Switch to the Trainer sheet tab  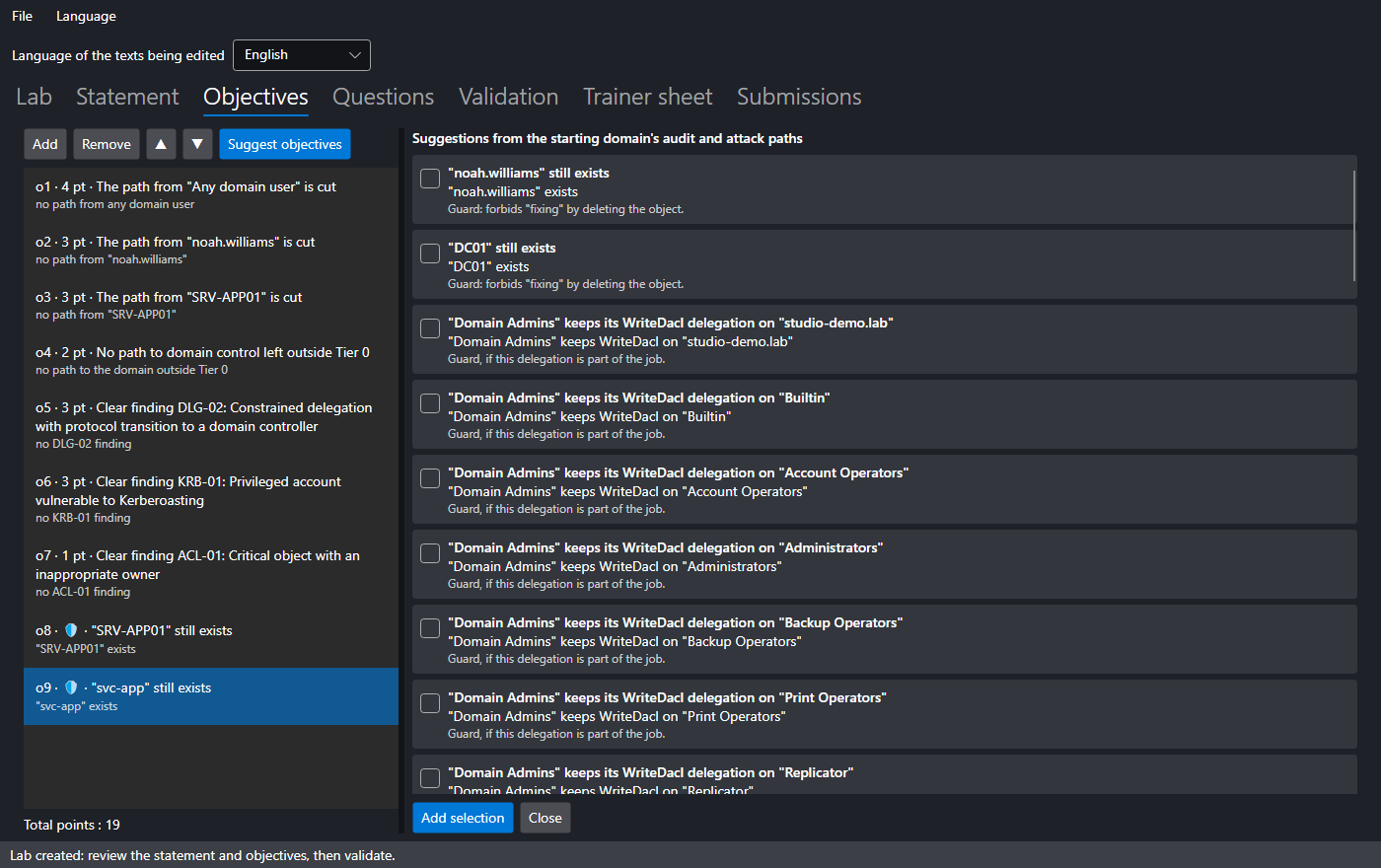[x=647, y=97]
